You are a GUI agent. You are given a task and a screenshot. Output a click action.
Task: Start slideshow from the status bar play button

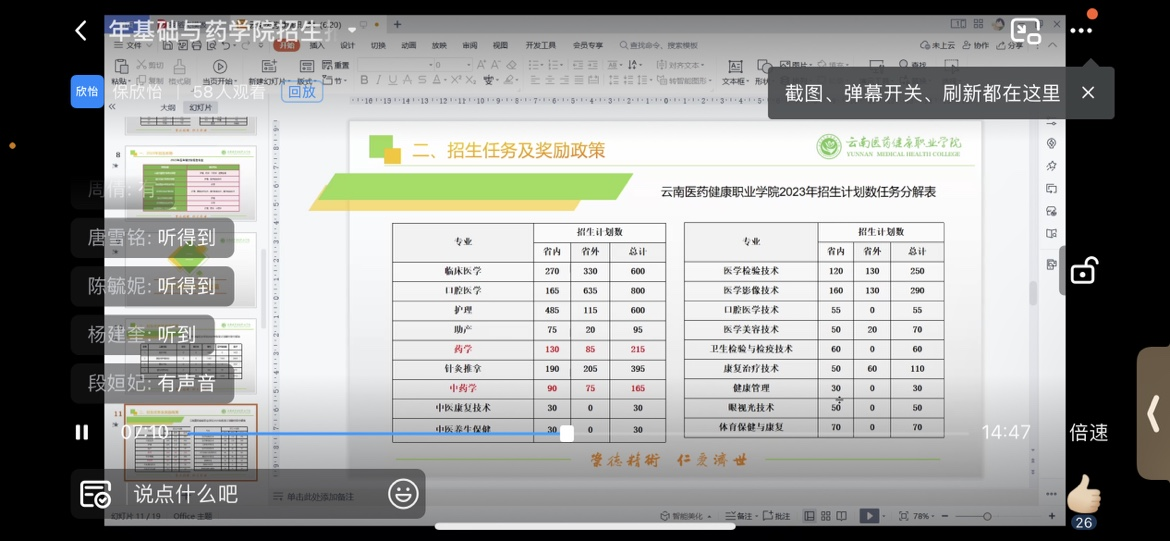point(868,516)
